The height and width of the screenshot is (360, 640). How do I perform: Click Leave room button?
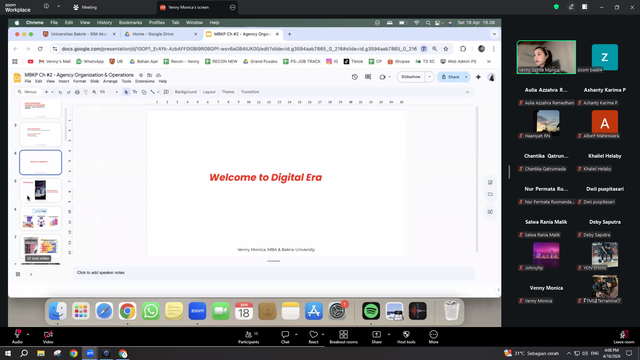coord(624,337)
